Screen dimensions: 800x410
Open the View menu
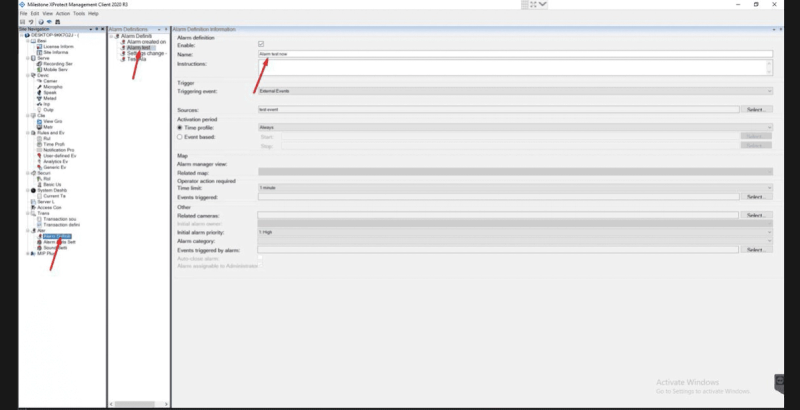point(47,14)
